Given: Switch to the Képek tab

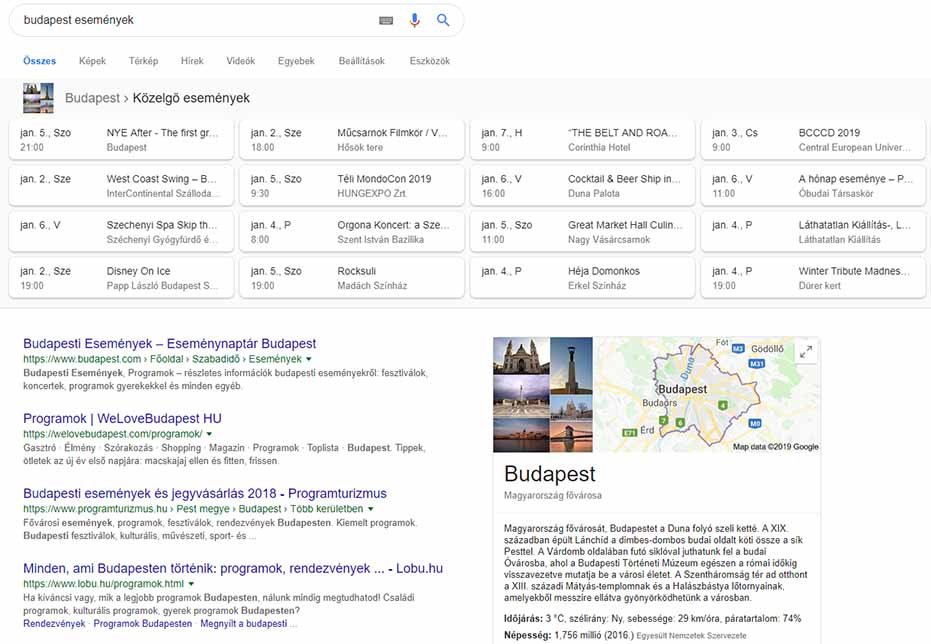Looking at the screenshot, I should pos(92,60).
